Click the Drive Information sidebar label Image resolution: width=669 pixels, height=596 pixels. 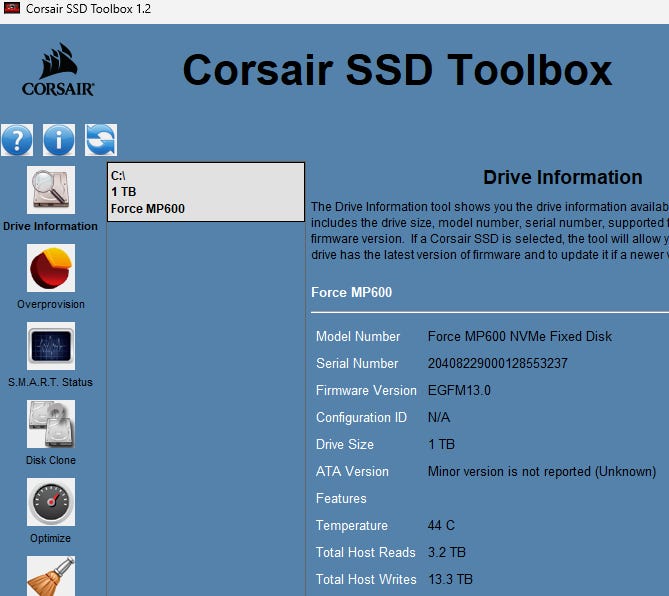[x=50, y=226]
